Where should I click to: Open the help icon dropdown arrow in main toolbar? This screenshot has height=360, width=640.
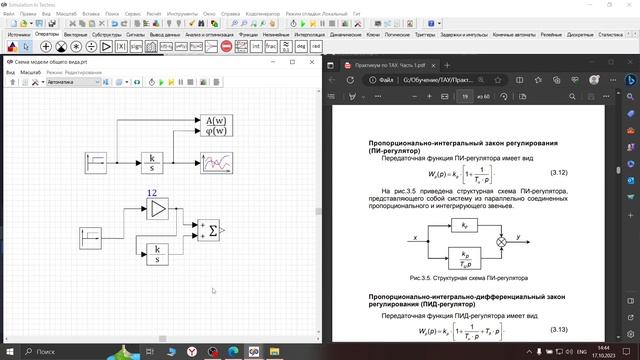[440, 24]
